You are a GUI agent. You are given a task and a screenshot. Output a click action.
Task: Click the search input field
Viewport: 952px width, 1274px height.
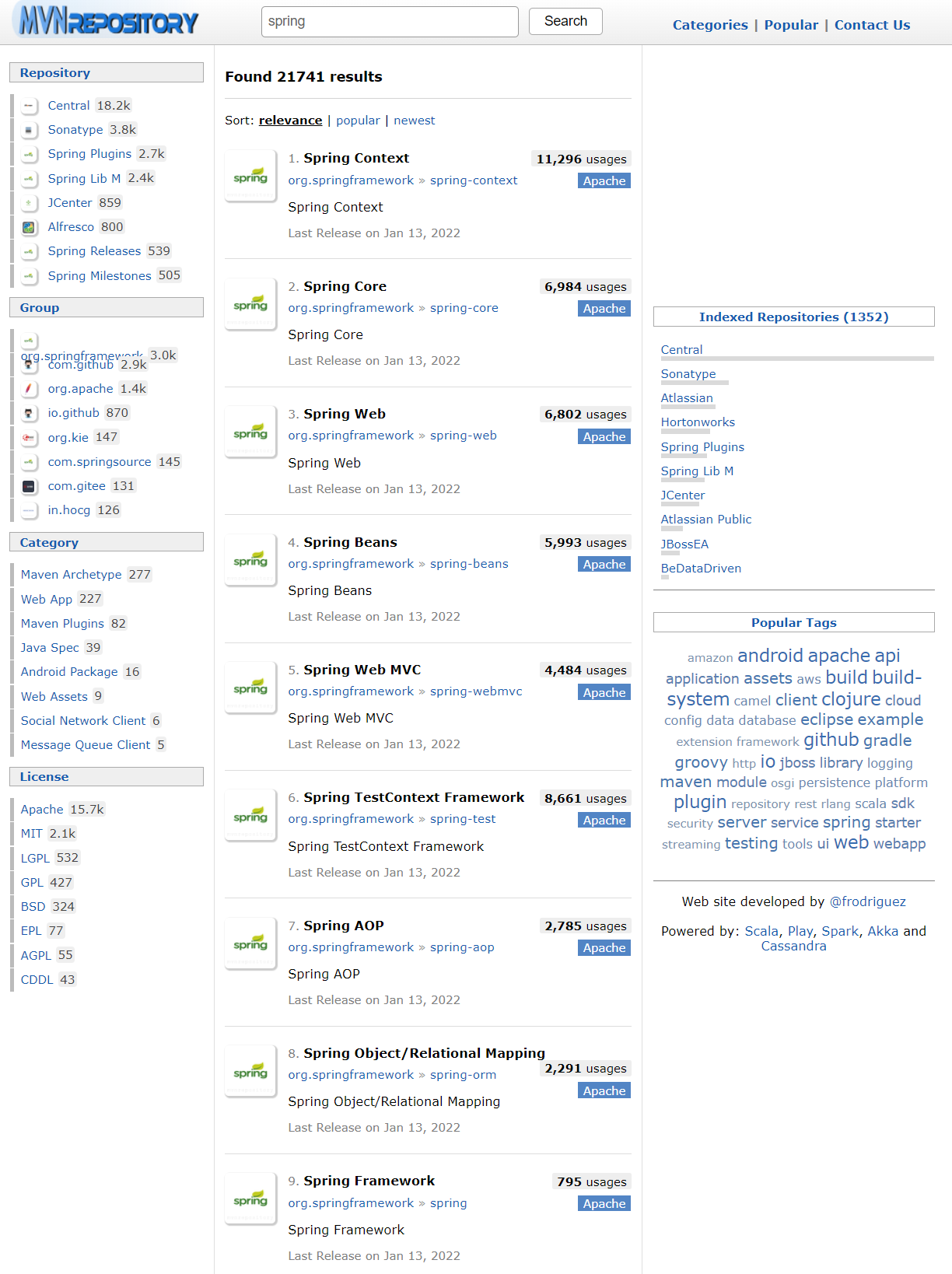[x=390, y=22]
